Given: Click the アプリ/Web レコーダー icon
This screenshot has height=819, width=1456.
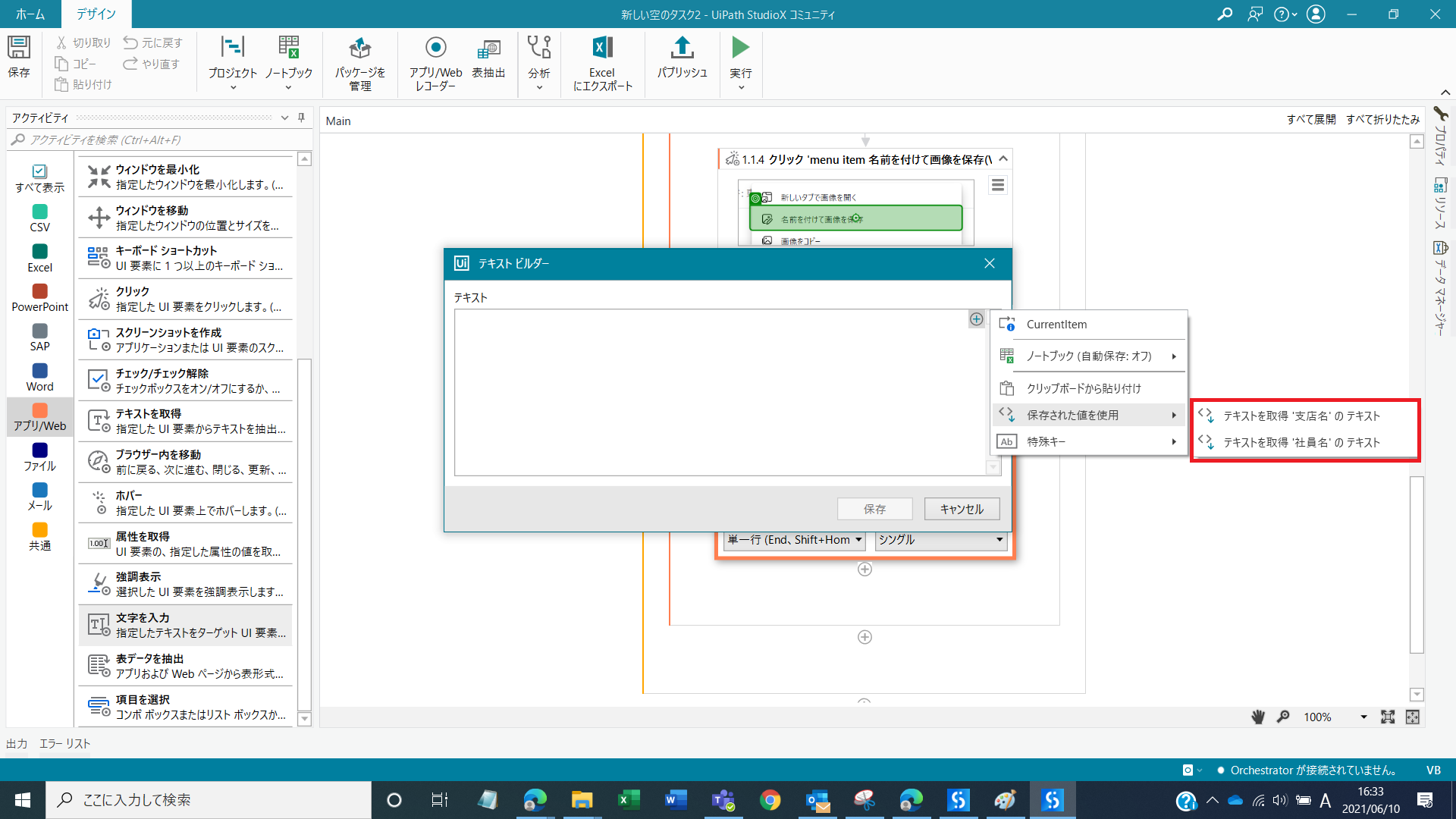Looking at the screenshot, I should [x=435, y=63].
